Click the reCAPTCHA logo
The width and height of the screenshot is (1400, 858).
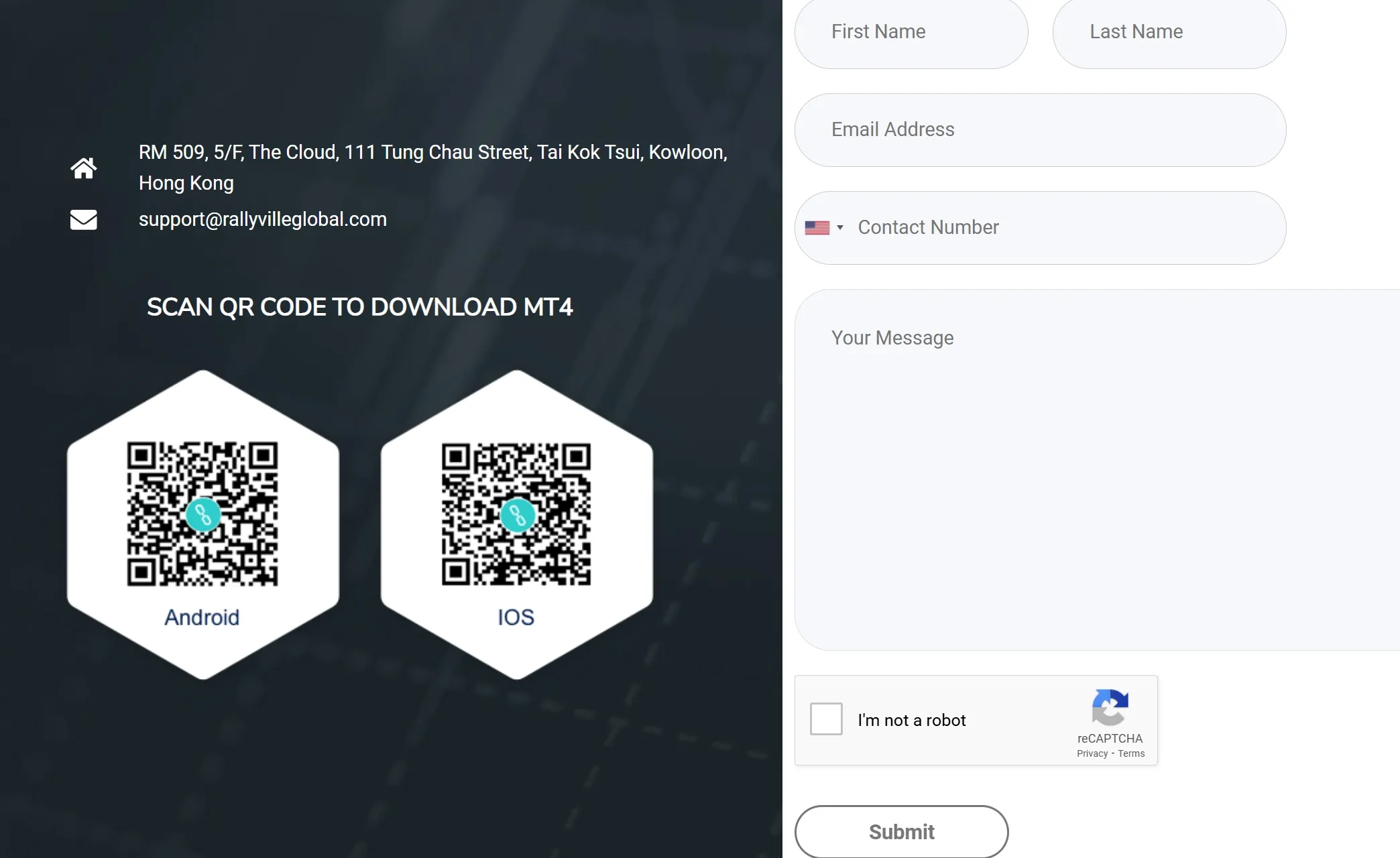[1110, 707]
